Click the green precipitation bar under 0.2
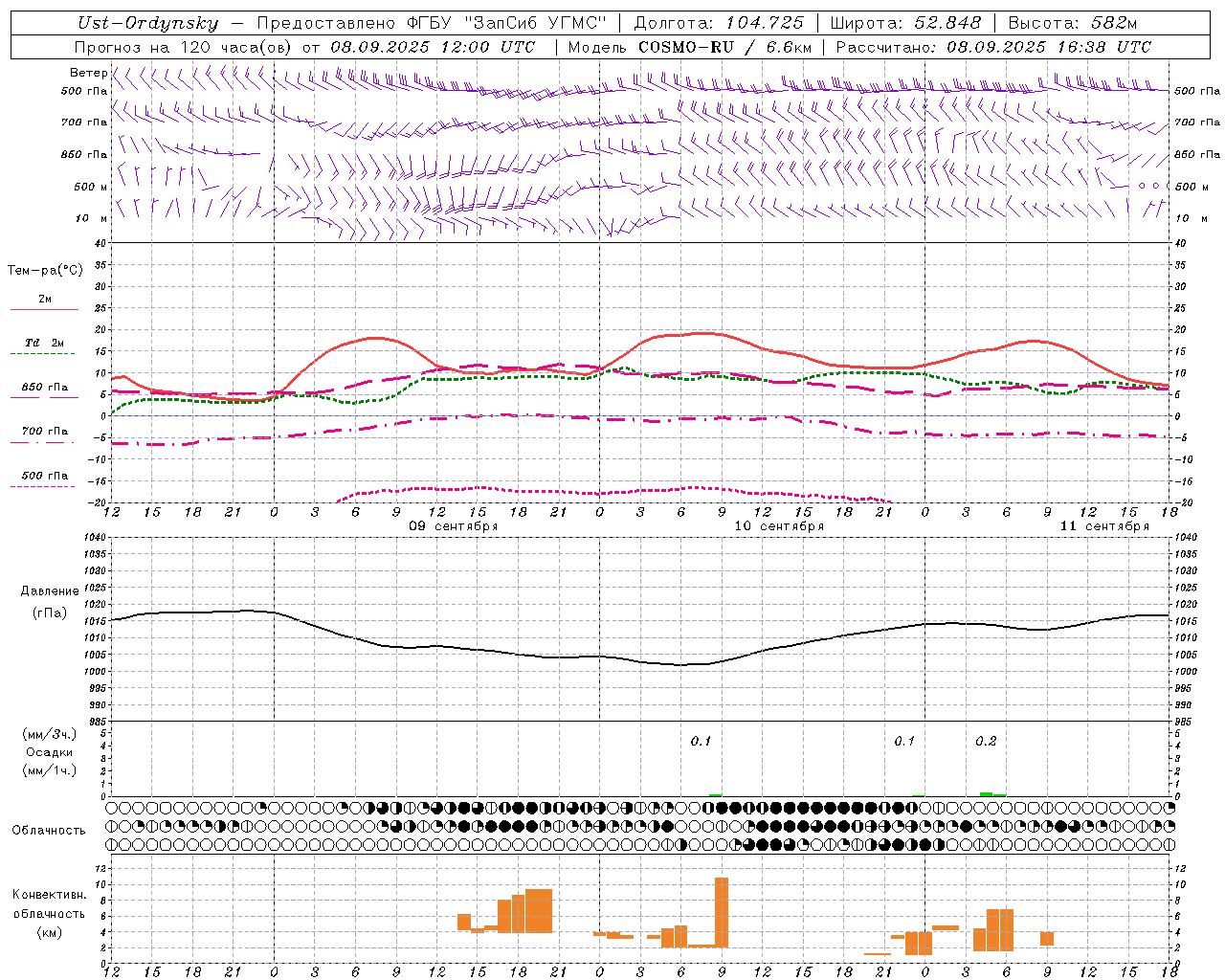Viewport: 1225px width, 980px height. click(986, 794)
